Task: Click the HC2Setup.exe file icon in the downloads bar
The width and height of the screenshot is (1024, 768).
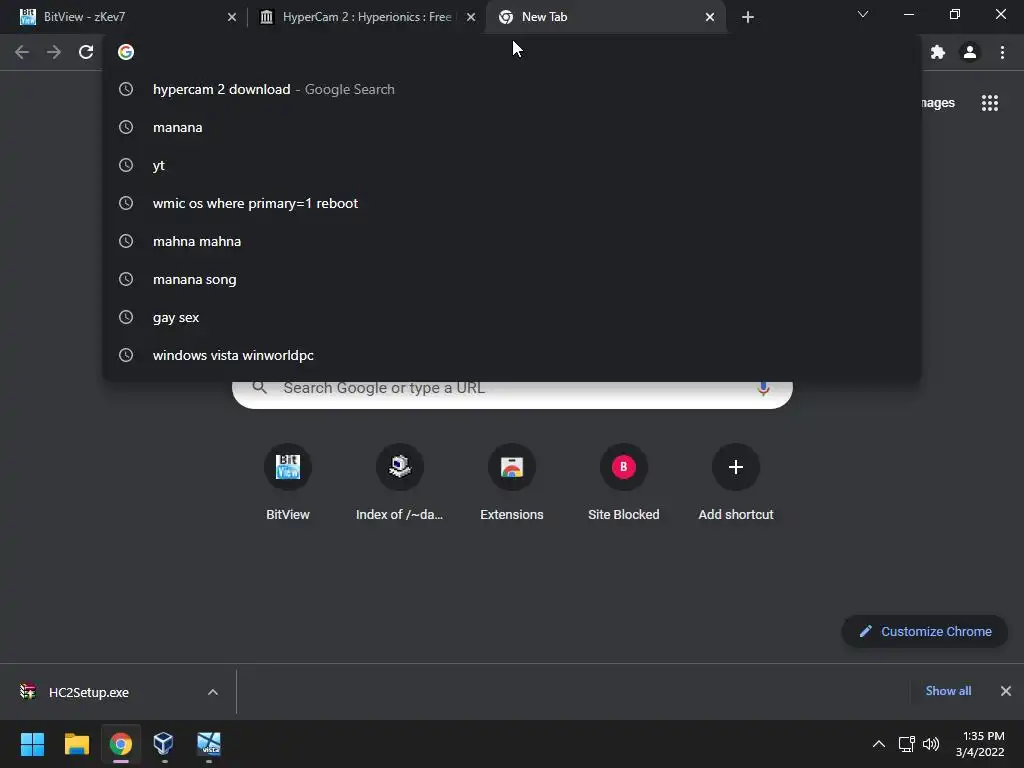Action: [x=27, y=692]
